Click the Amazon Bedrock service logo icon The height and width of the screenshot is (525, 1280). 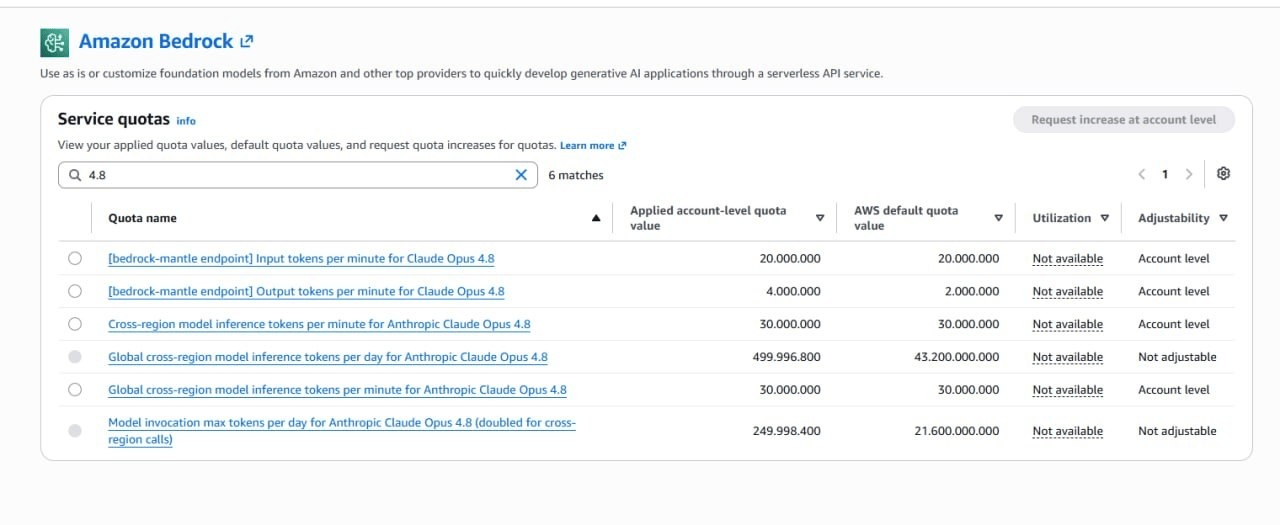pos(54,42)
